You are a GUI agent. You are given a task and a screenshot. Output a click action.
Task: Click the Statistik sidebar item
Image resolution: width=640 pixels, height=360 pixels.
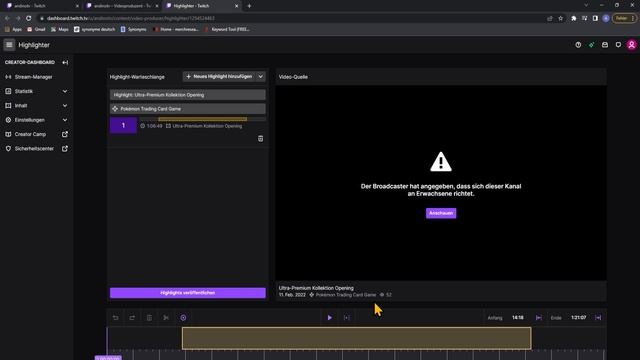tap(24, 91)
